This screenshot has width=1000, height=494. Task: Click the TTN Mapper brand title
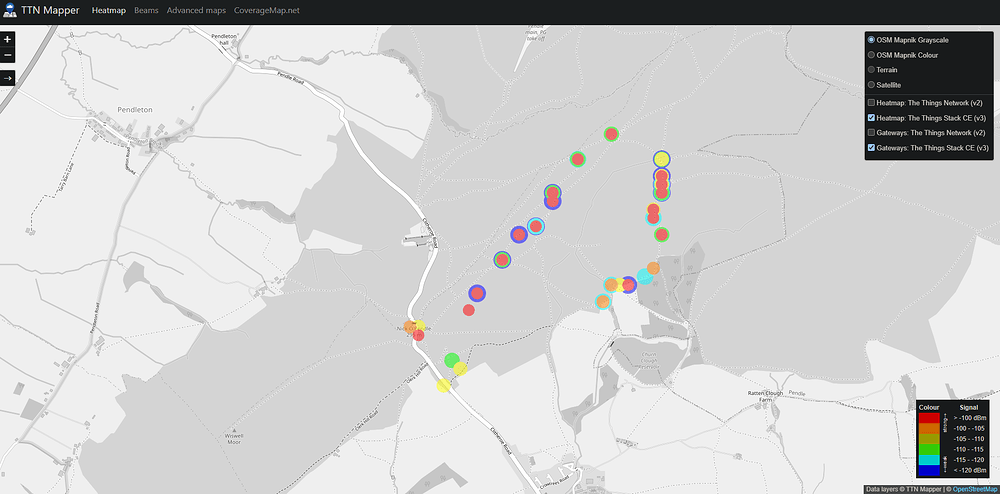[x=50, y=11]
